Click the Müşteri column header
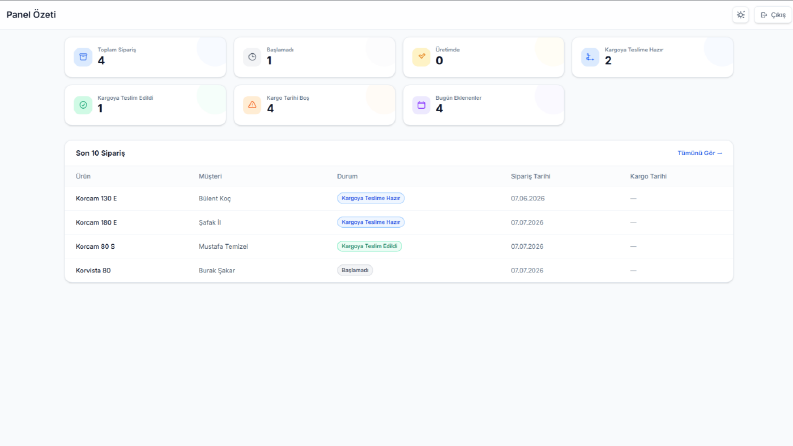Image resolution: width=793 pixels, height=446 pixels. (210, 176)
